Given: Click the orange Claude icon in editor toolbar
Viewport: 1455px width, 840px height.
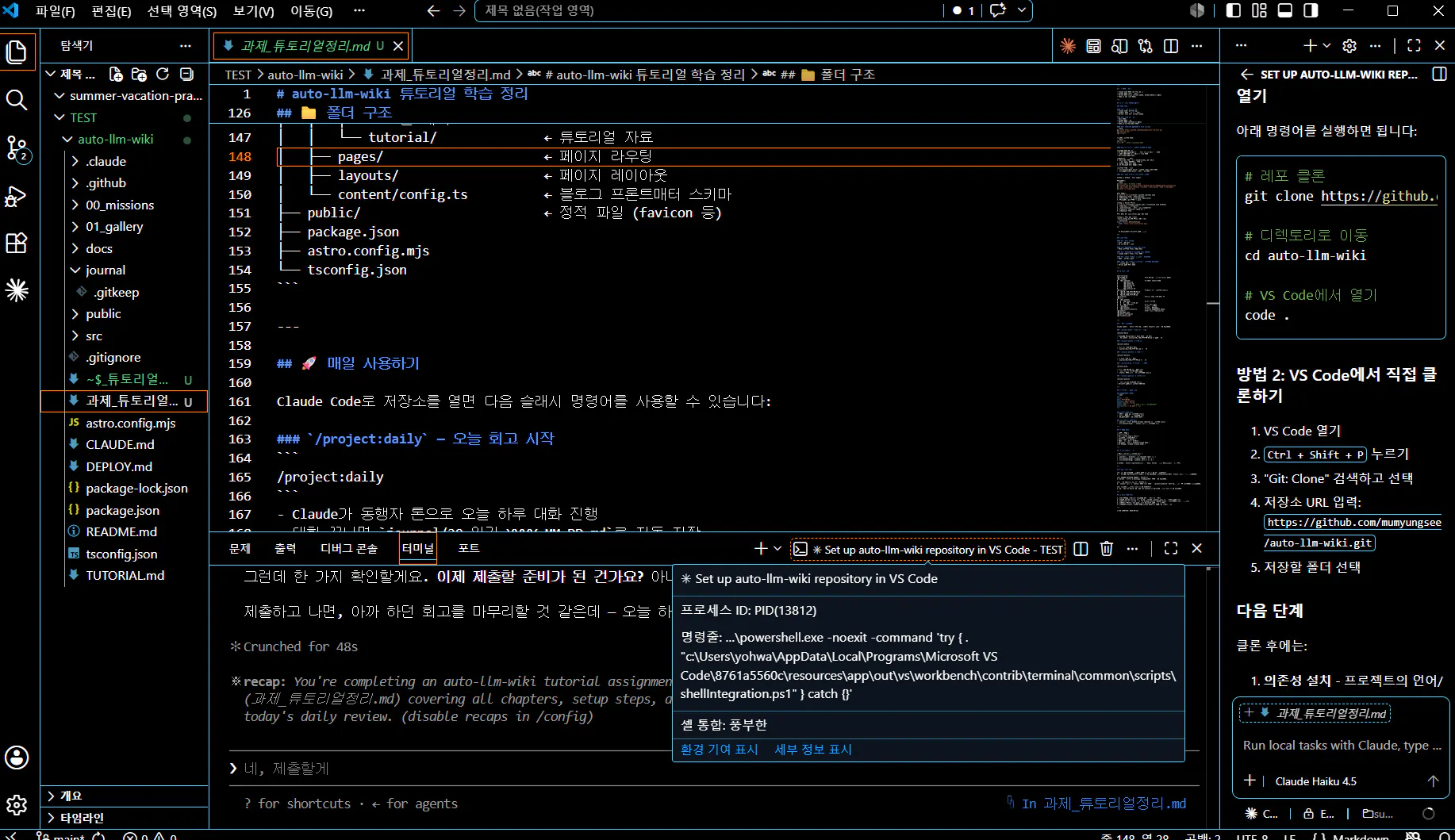Looking at the screenshot, I should click(1068, 46).
